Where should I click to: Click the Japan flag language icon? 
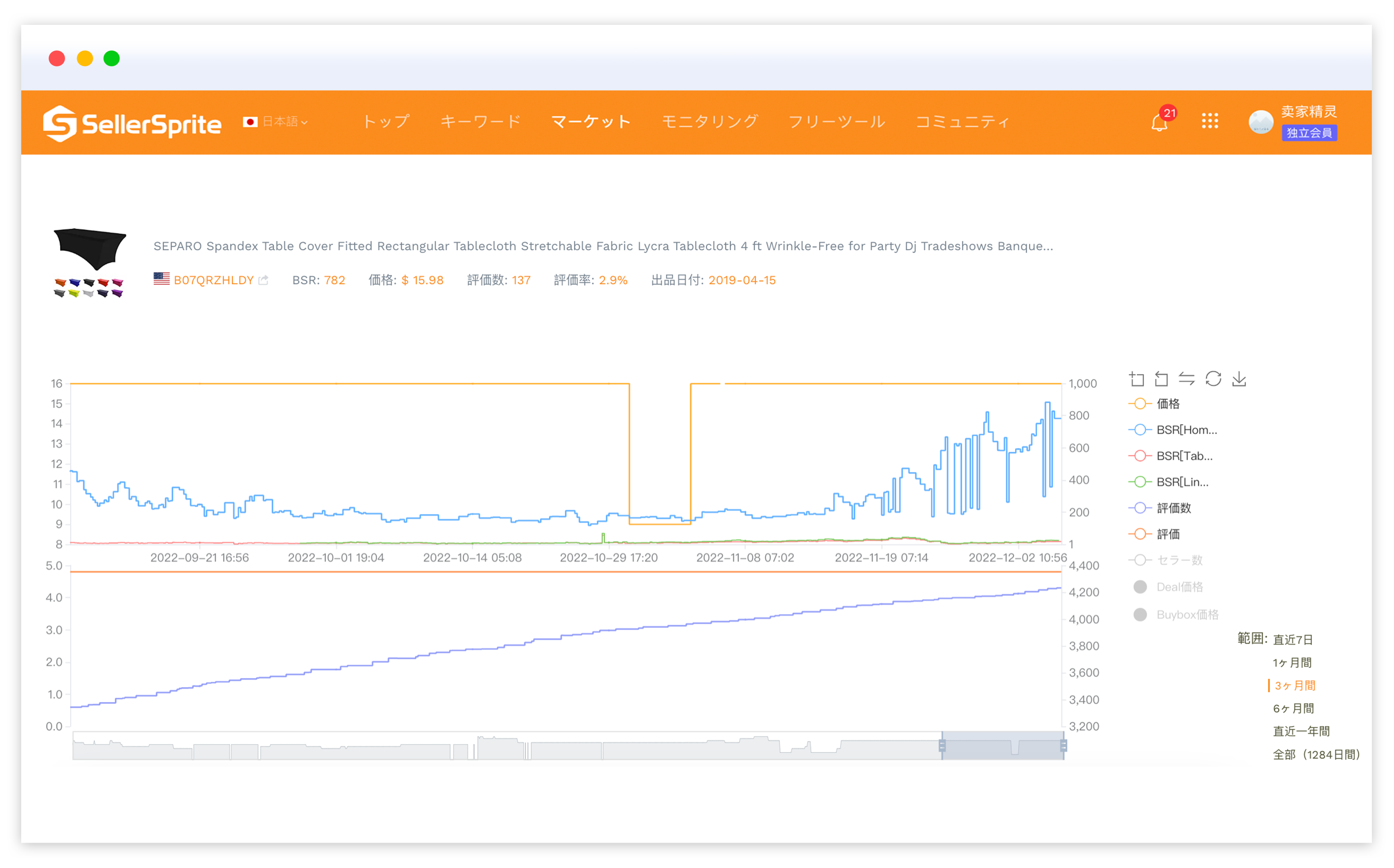[x=250, y=122]
